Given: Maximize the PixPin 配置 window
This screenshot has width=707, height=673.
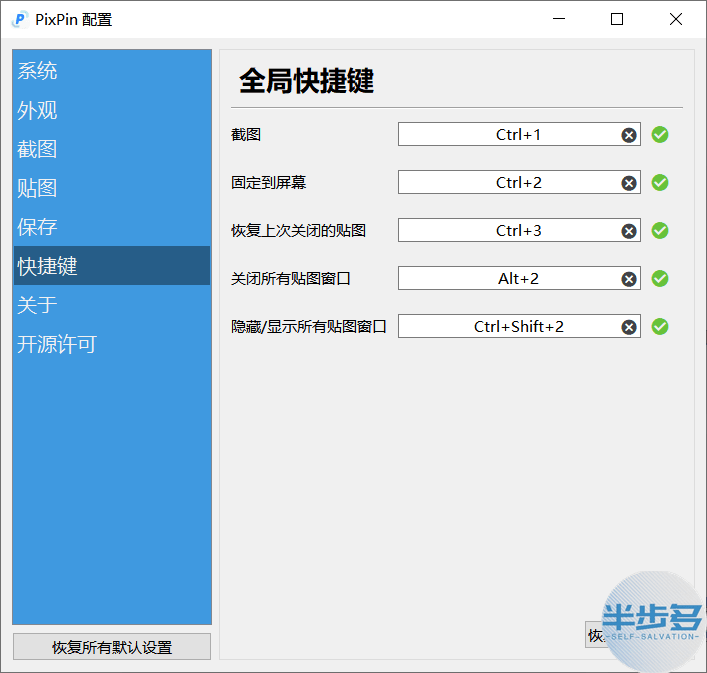Looking at the screenshot, I should (617, 19).
